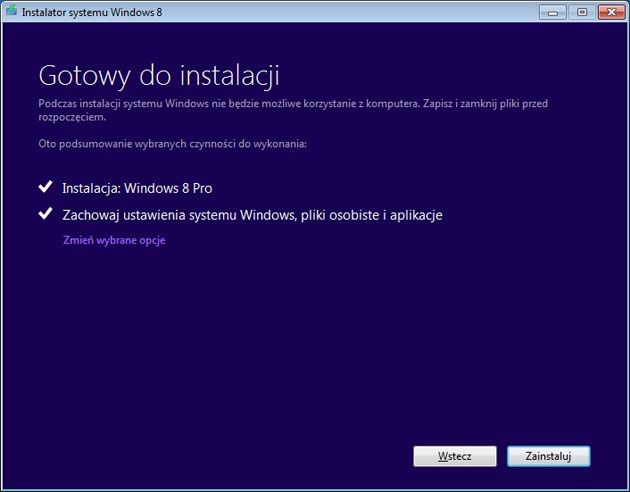630x492 pixels.
Task: Click the 'Gotowy do instalacji' heading
Action: point(159,76)
